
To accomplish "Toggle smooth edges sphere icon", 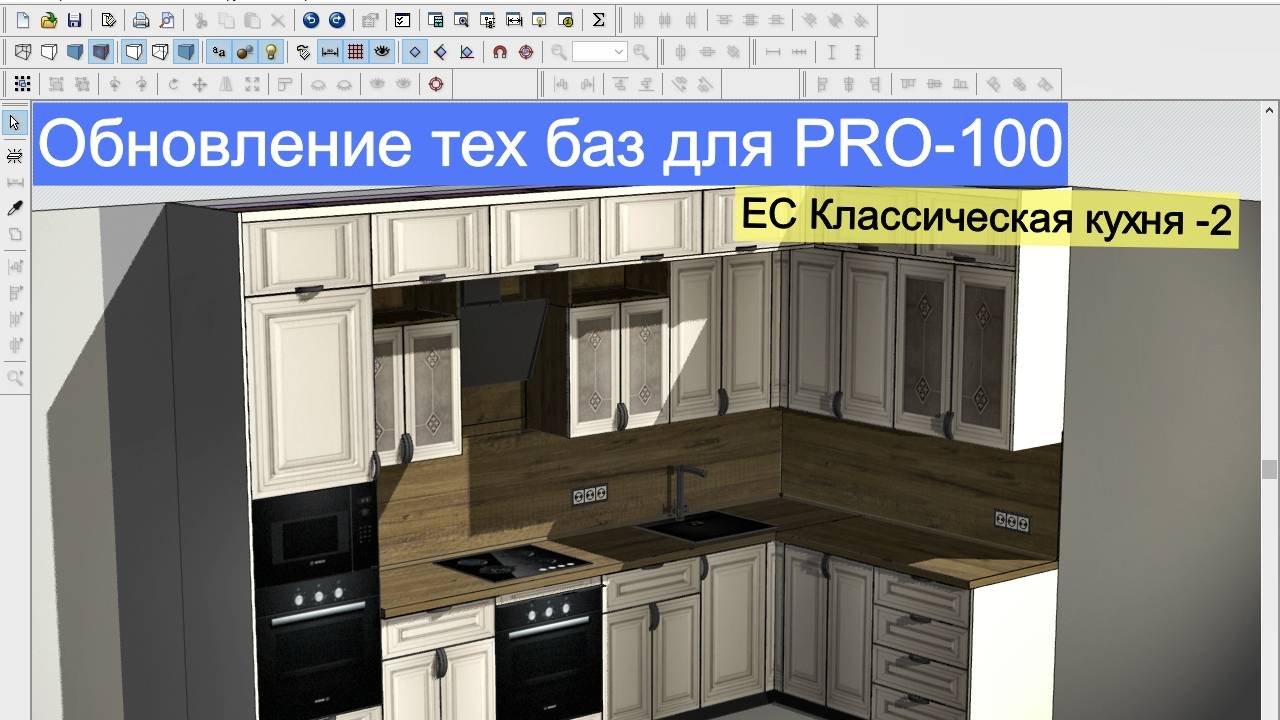I will point(243,52).
